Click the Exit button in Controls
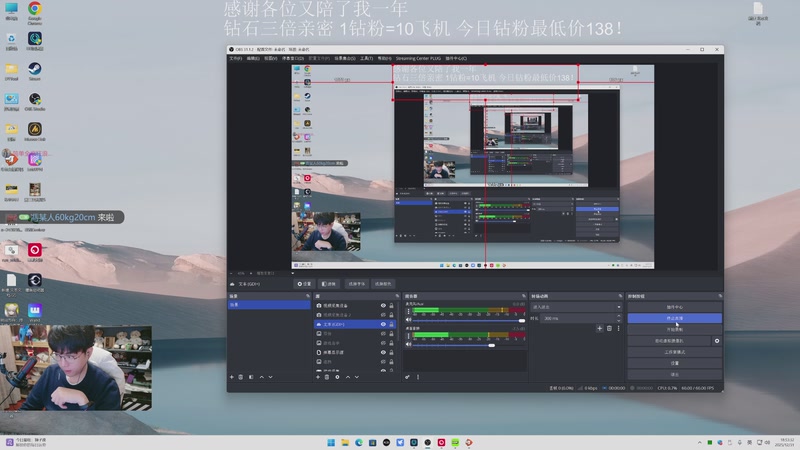The height and width of the screenshot is (450, 800). pos(674,374)
